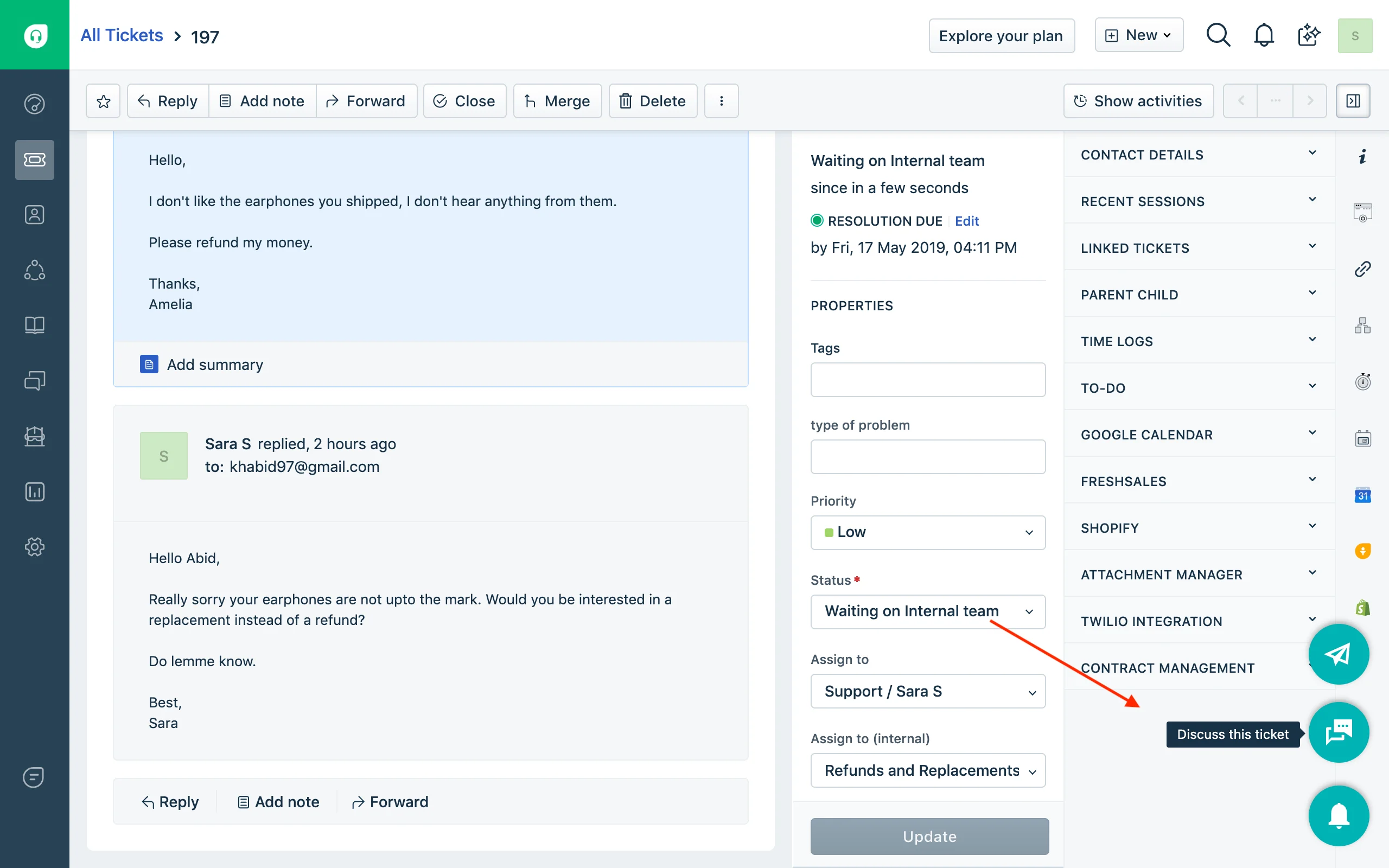Open the Dashboard from the left sidebar

click(34, 104)
